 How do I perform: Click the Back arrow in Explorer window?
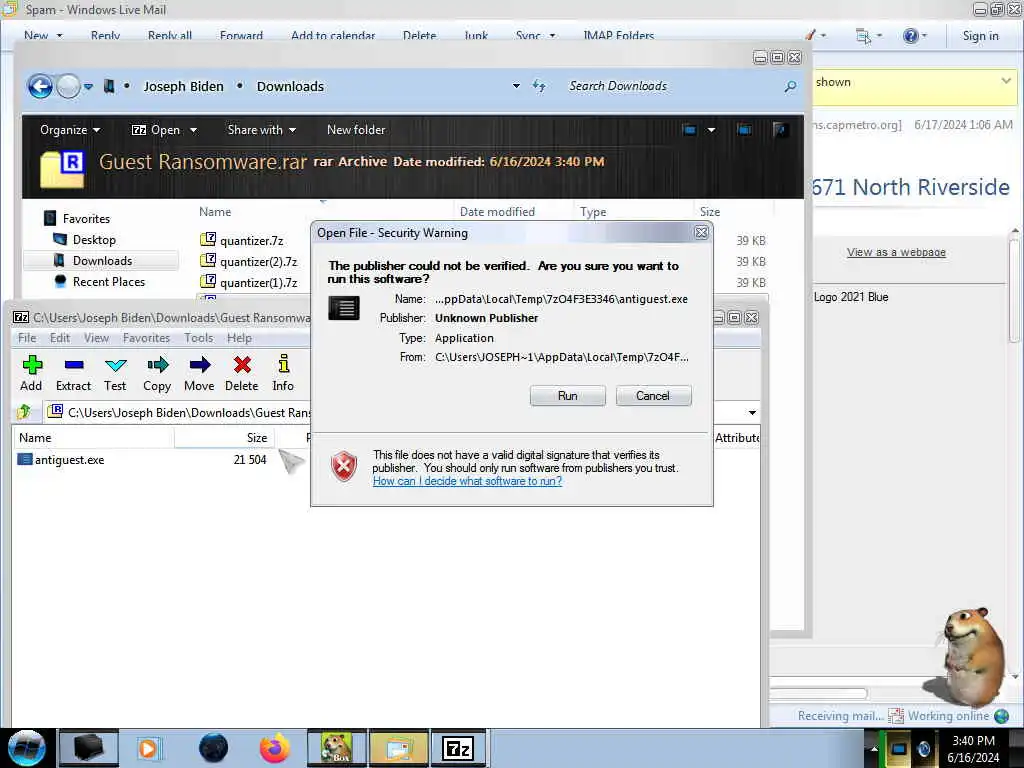40,86
